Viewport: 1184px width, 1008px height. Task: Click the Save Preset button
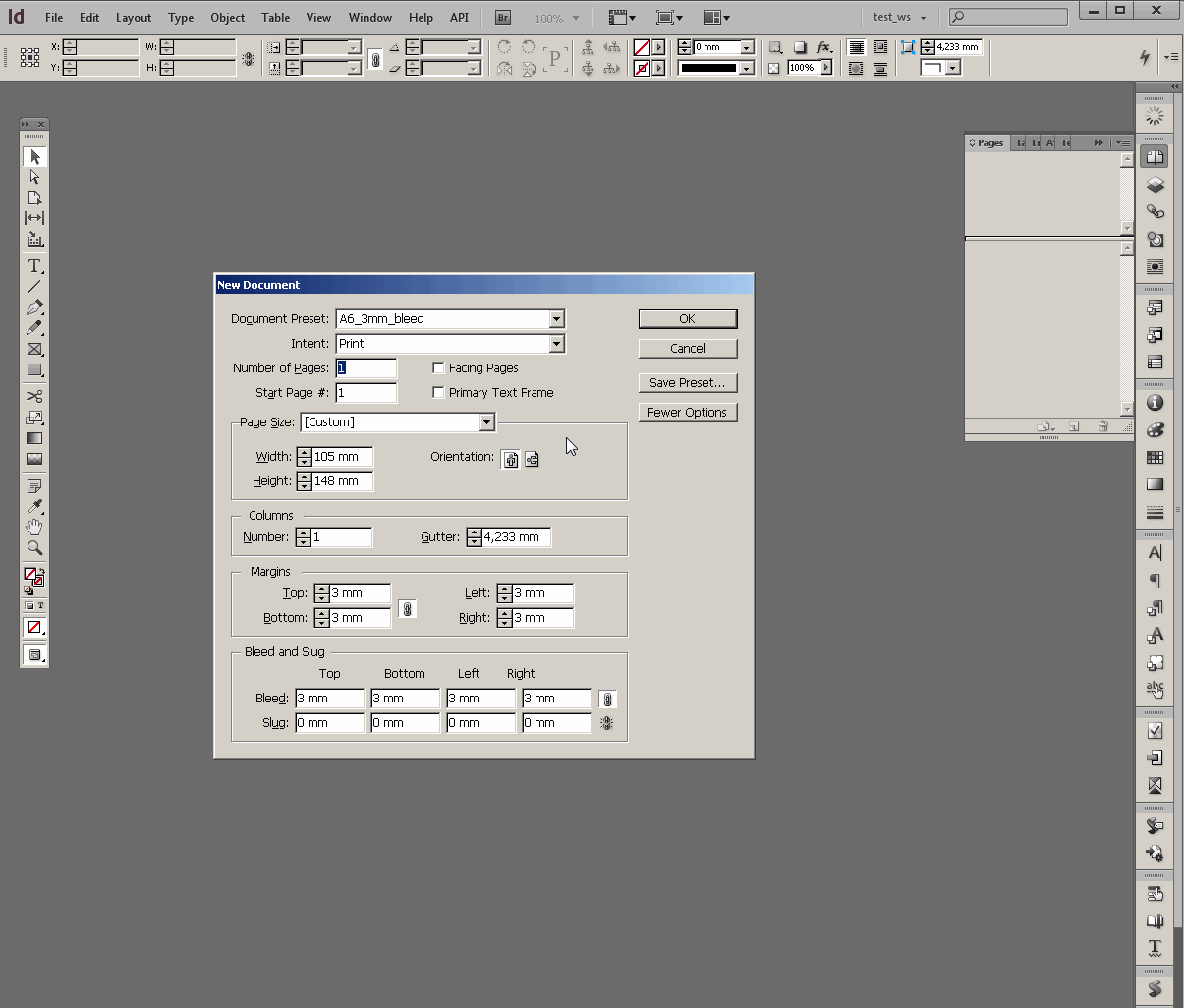687,383
